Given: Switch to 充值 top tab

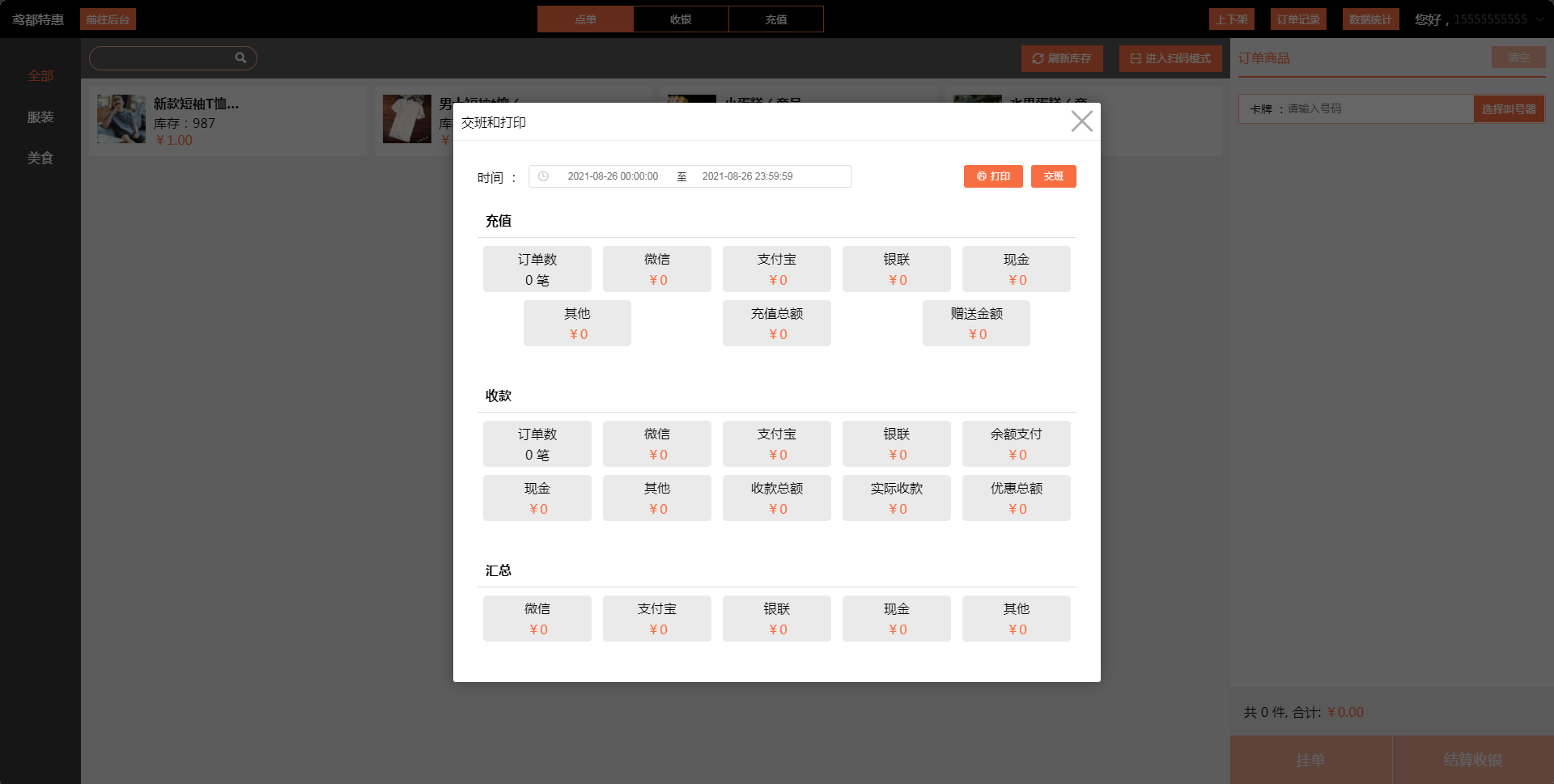Looking at the screenshot, I should click(x=776, y=19).
